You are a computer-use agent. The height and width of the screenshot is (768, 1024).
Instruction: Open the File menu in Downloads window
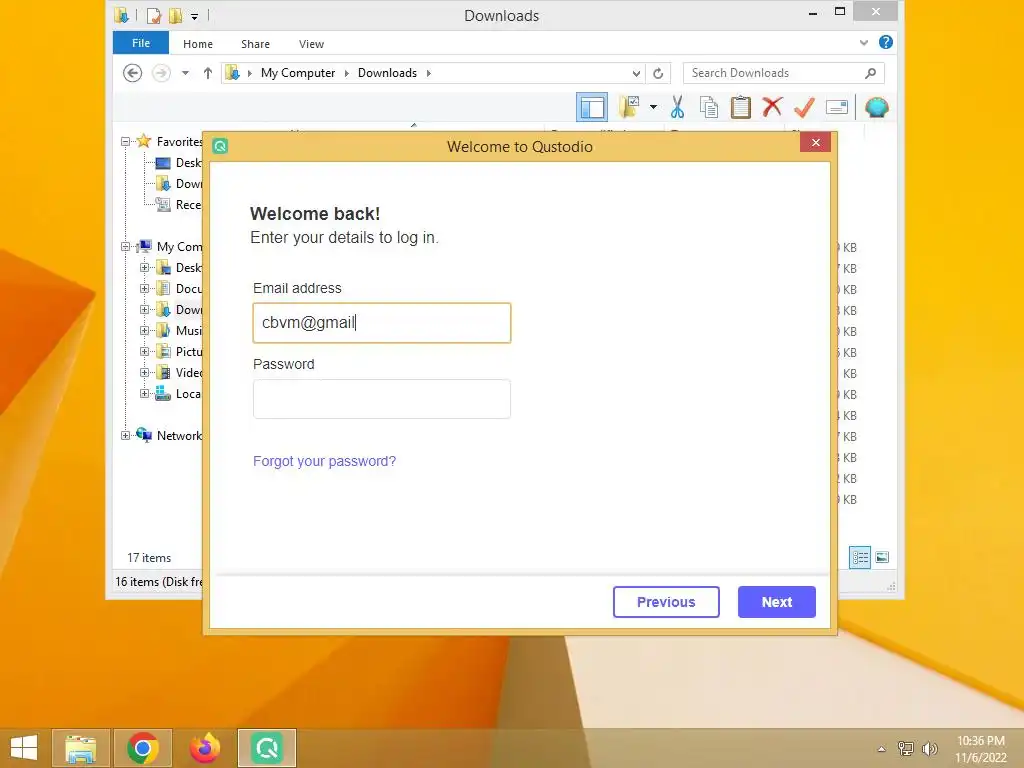click(141, 43)
